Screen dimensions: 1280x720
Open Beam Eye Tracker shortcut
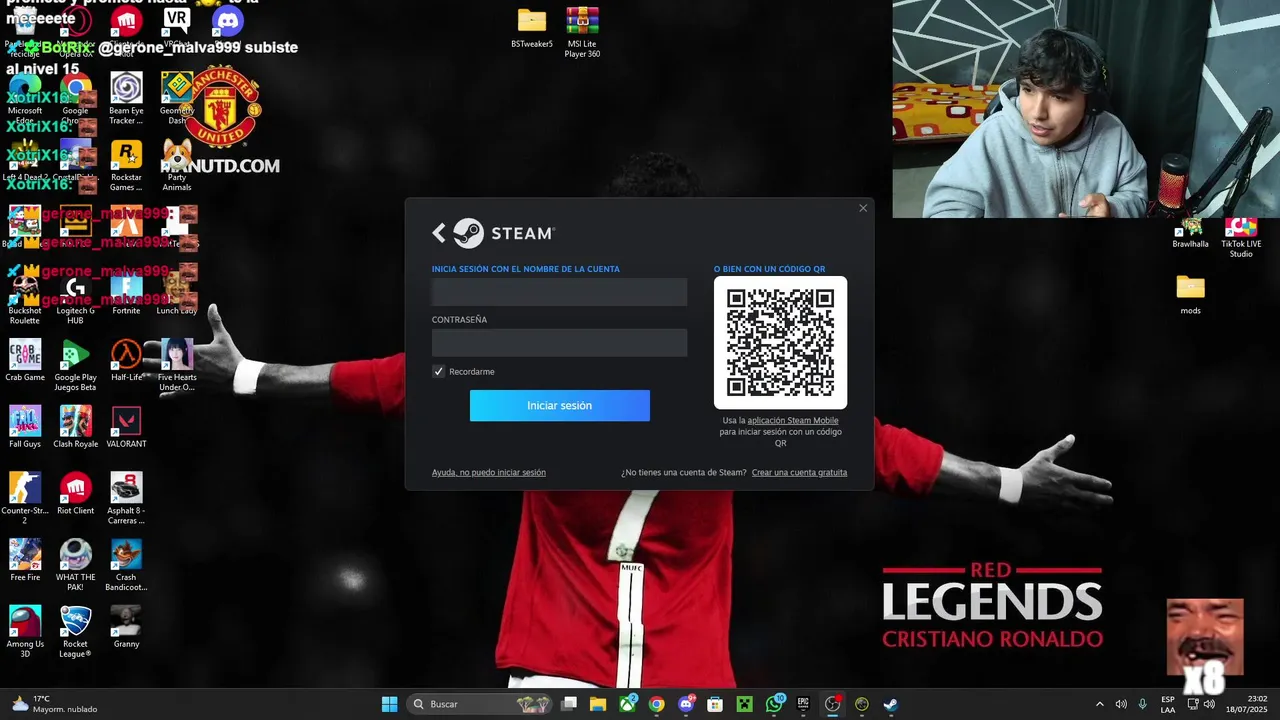point(126,98)
